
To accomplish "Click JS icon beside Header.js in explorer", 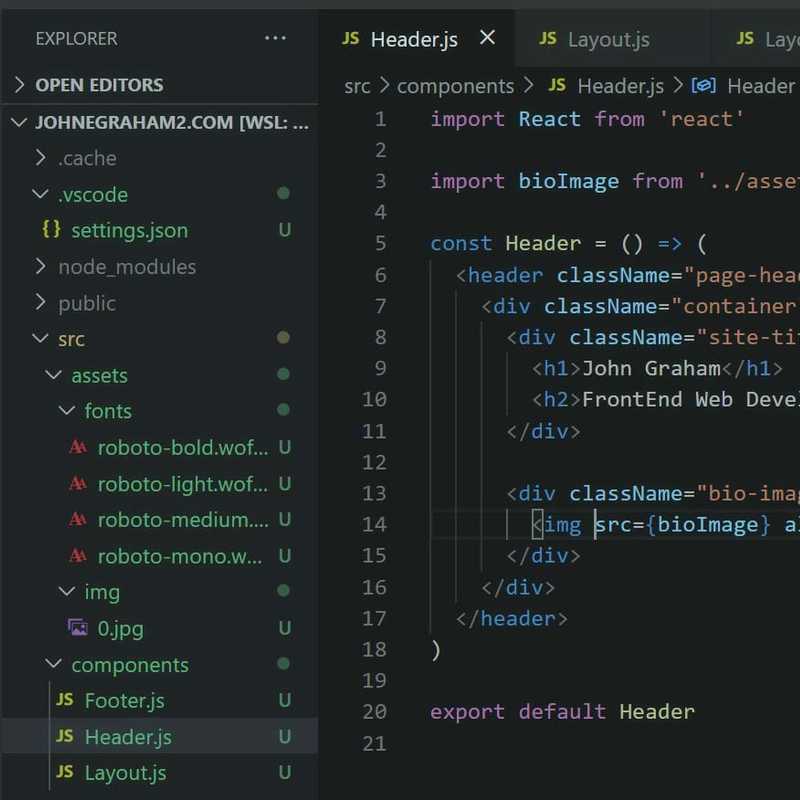I will click(x=65, y=736).
